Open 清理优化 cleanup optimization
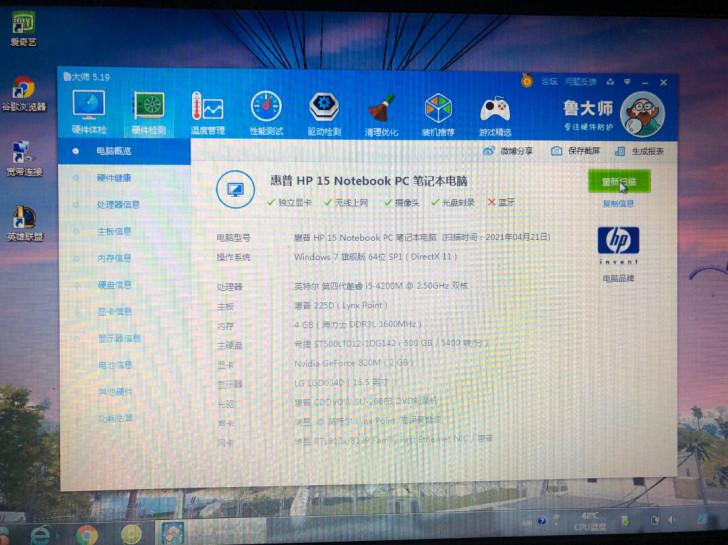Image resolution: width=728 pixels, height=545 pixels. tap(381, 114)
